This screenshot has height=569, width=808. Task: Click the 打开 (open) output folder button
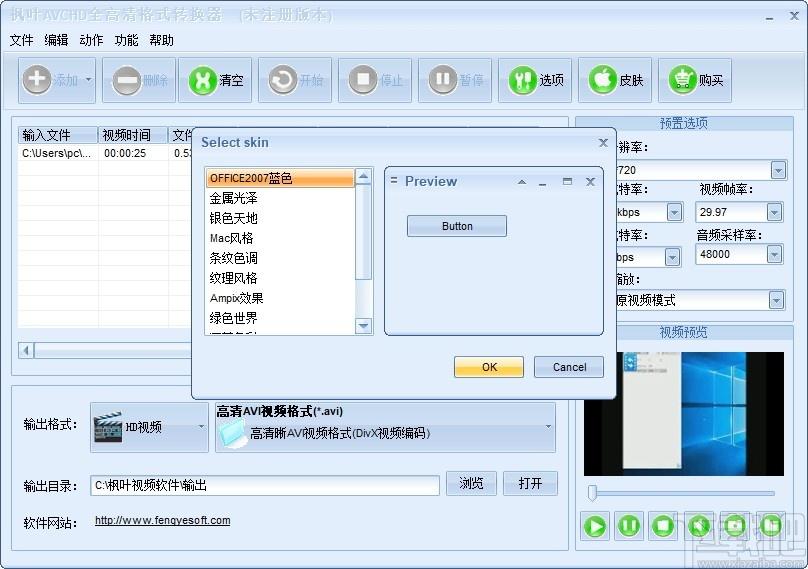(x=530, y=483)
